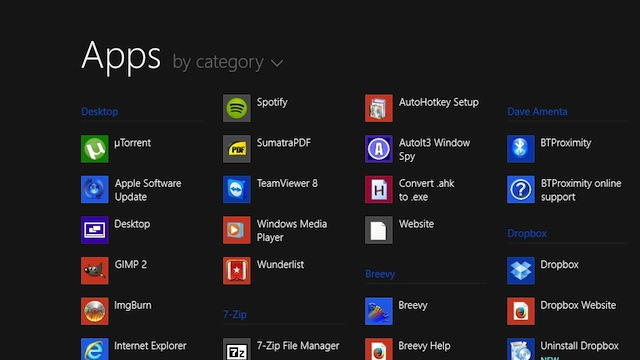640x360 pixels.
Task: Run AutoHotkey Setup icon
Action: [379, 108]
